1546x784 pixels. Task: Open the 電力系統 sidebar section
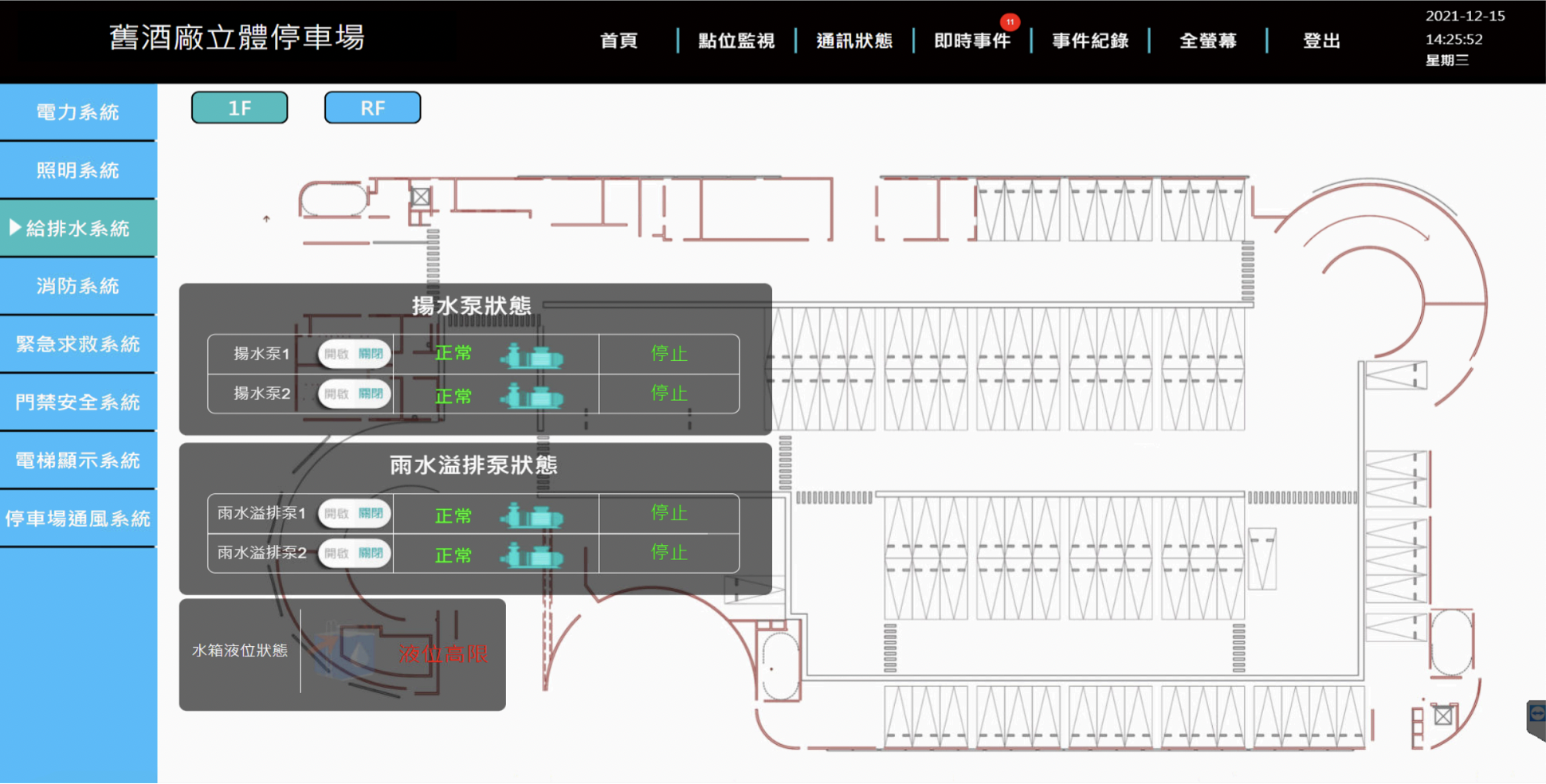tap(78, 112)
